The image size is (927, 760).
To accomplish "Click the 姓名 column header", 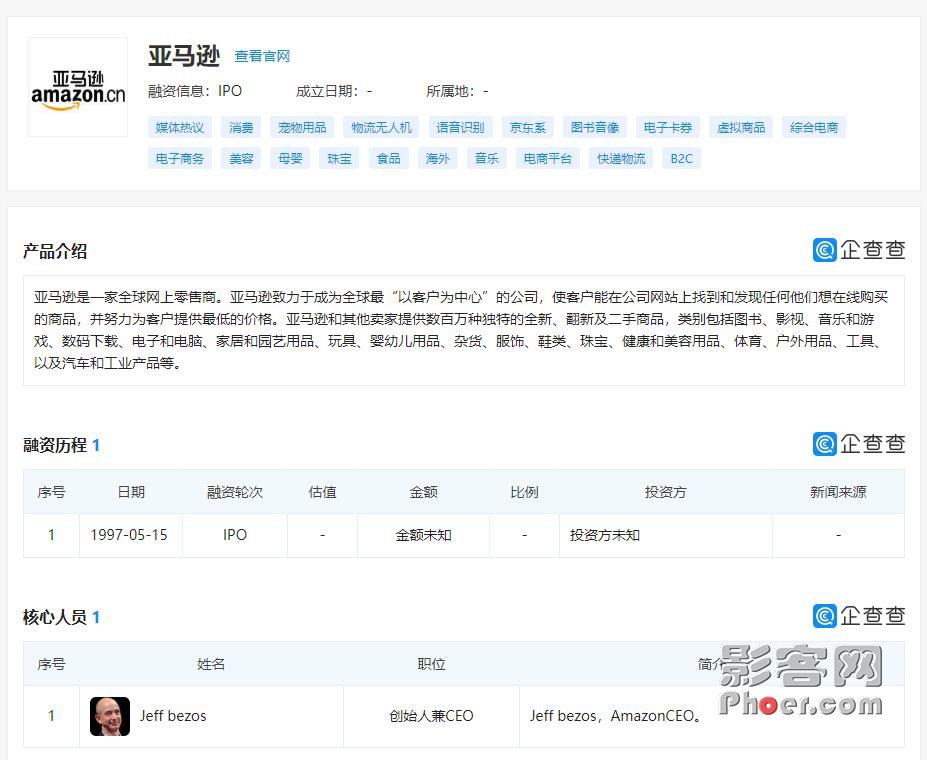I will pyautogui.click(x=211, y=664).
